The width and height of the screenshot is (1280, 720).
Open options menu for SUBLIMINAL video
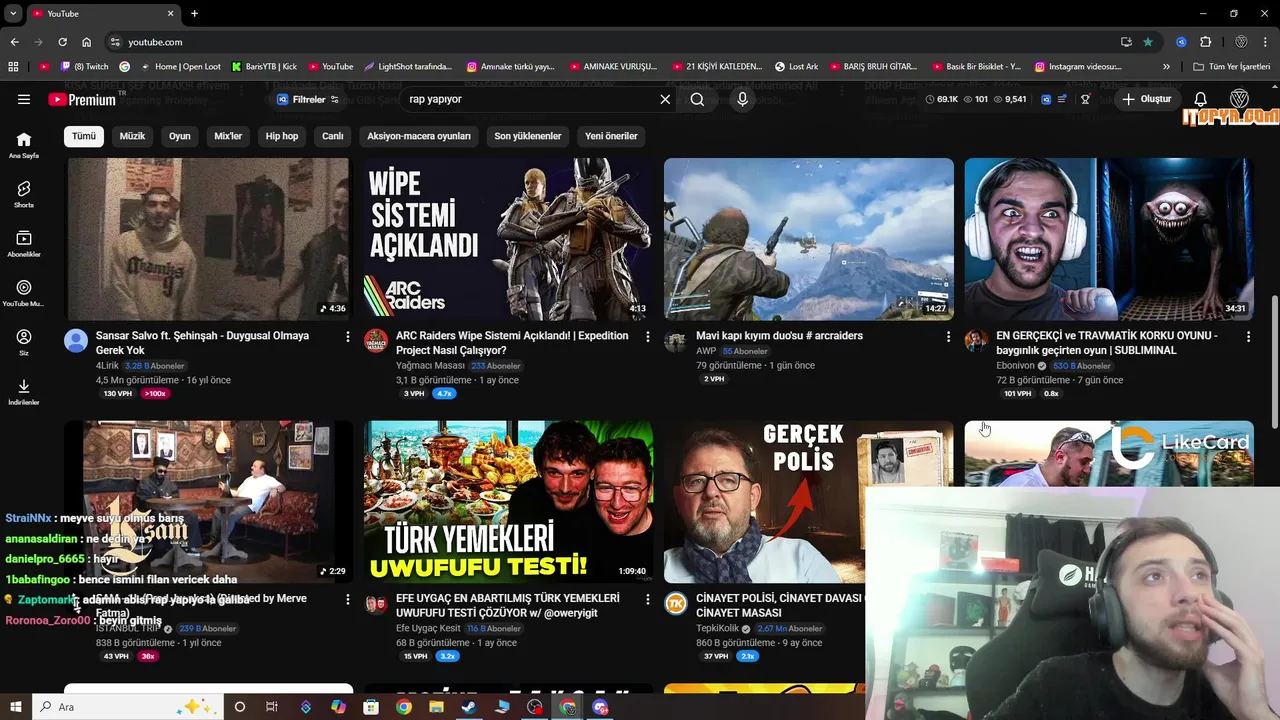[x=1248, y=337]
